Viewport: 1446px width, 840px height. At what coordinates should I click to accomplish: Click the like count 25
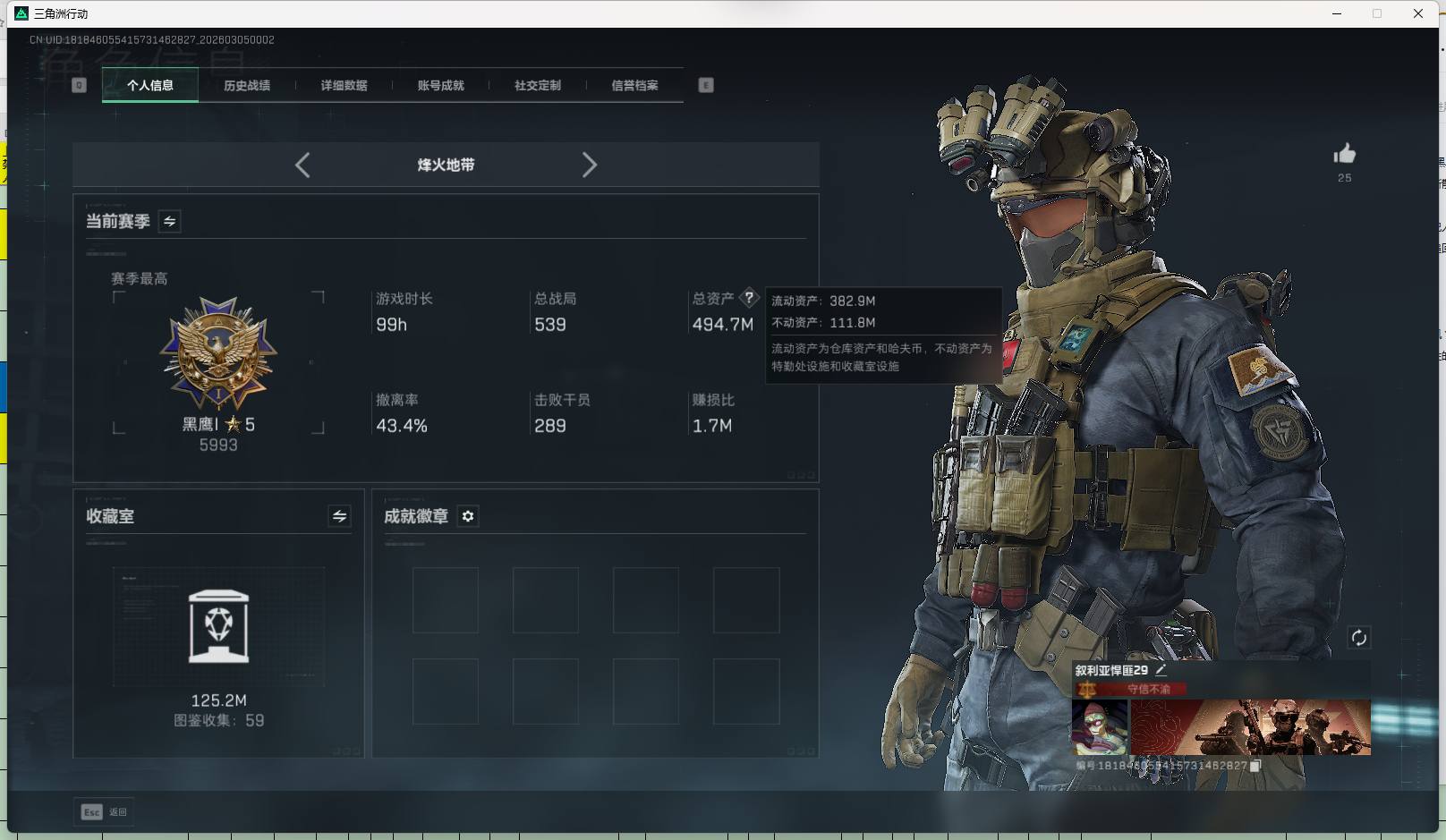[1345, 178]
